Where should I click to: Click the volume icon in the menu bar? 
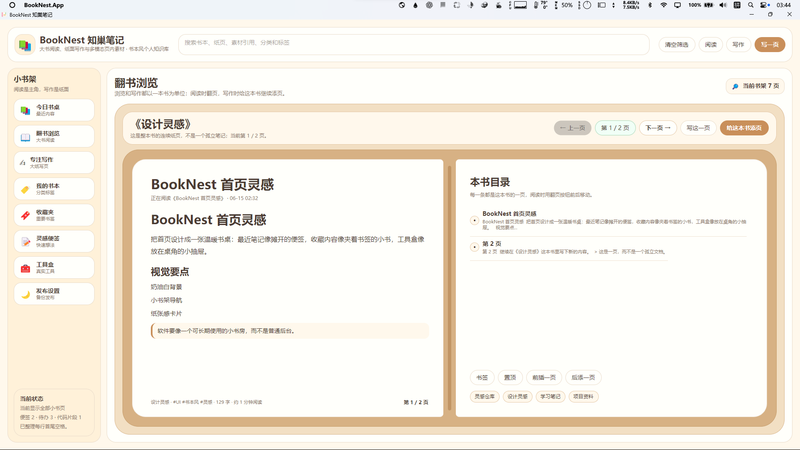pos(722,5)
